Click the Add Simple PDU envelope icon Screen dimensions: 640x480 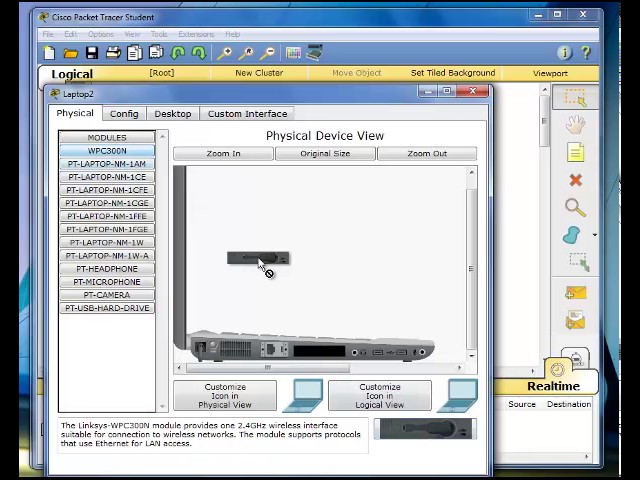click(576, 293)
